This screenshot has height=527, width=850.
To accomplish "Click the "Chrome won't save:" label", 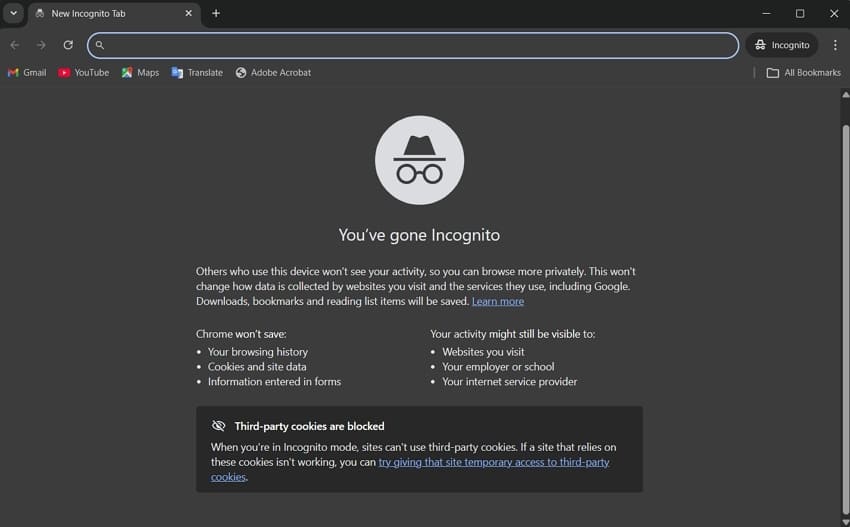I will click(241, 334).
